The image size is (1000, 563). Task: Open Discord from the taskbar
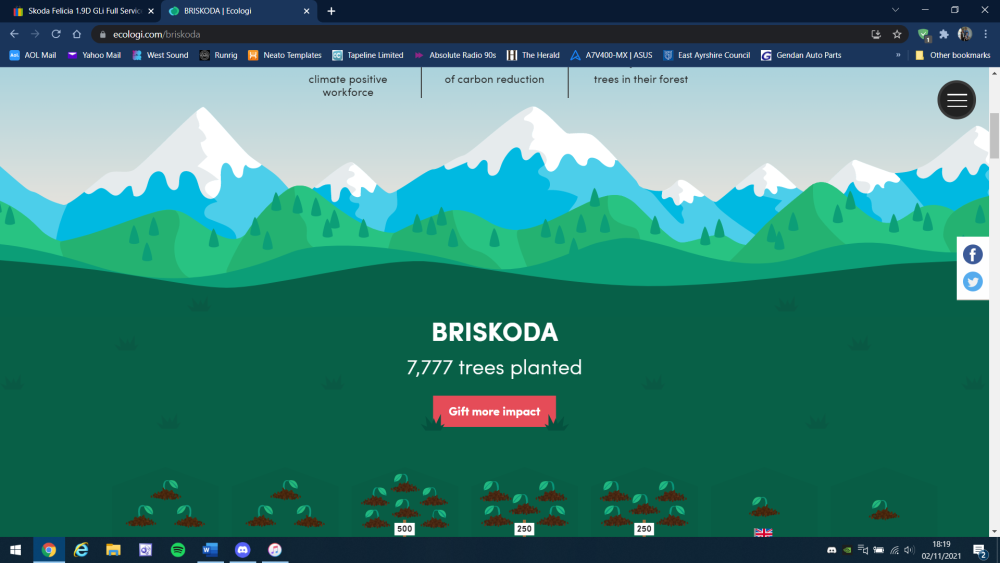point(242,550)
